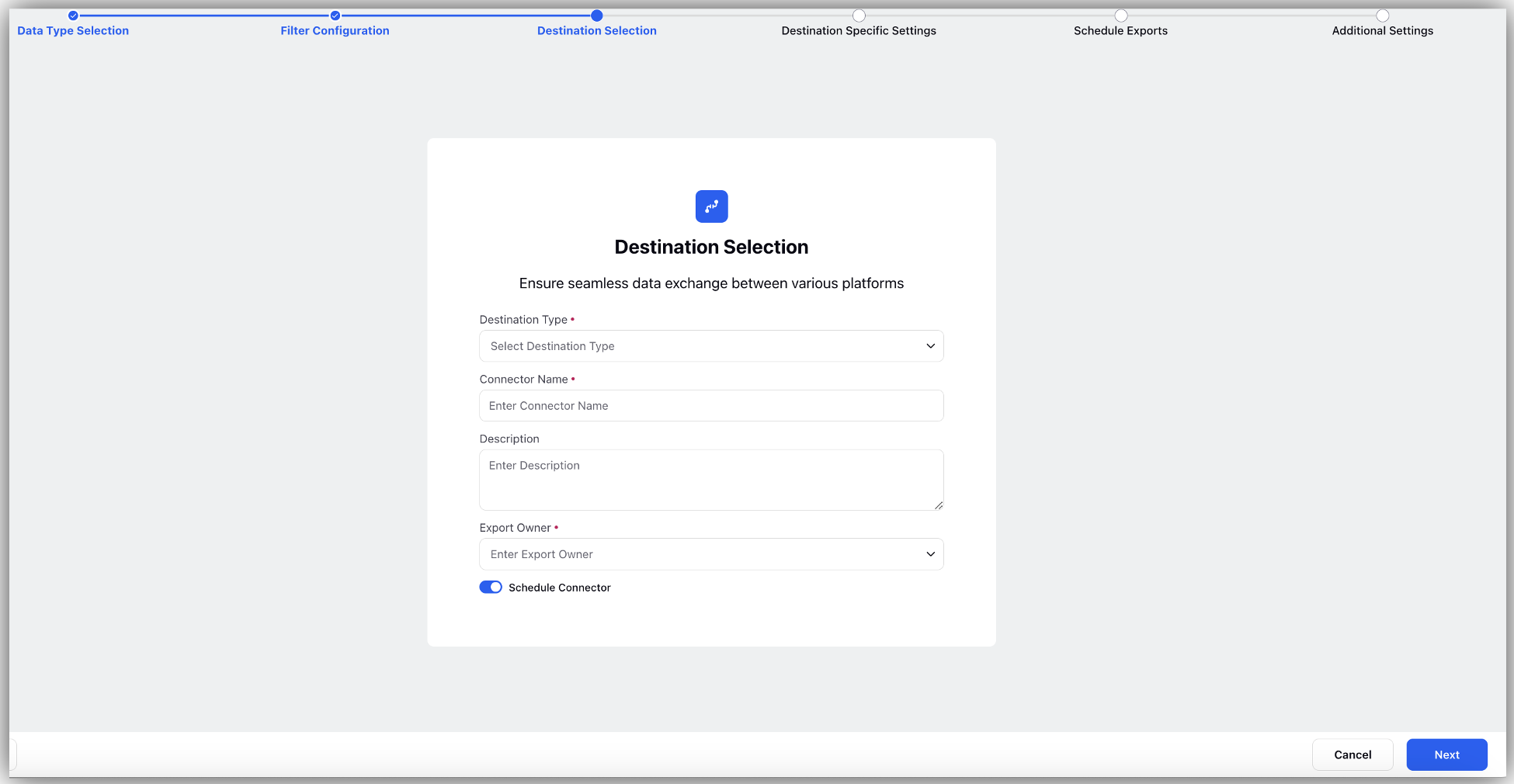Click the Destination Selection card heading

711,247
